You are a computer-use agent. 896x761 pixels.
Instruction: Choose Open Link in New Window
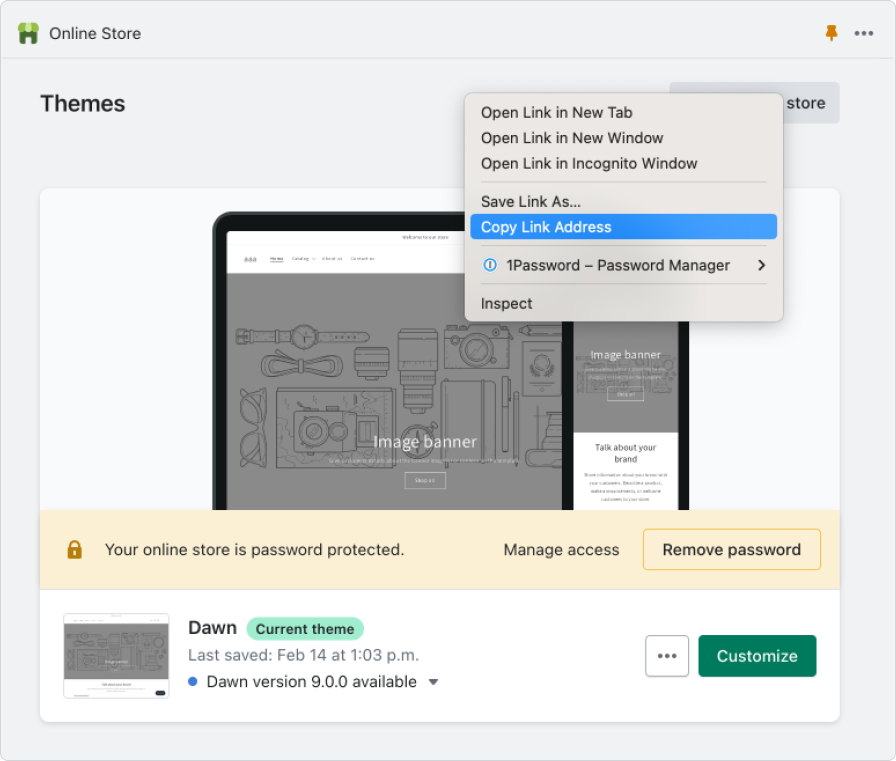pos(623,138)
